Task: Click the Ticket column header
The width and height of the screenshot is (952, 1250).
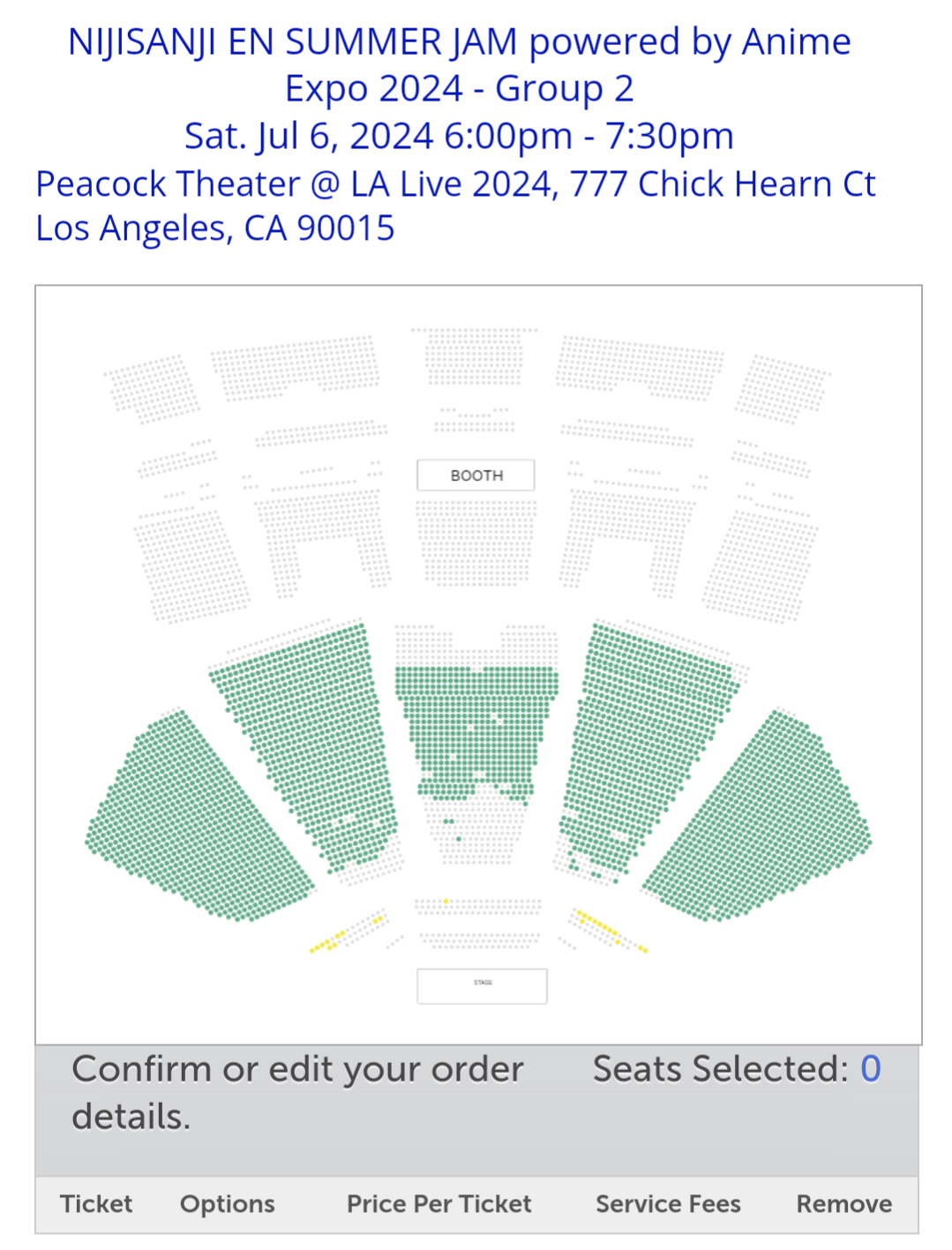Action: 96,1204
